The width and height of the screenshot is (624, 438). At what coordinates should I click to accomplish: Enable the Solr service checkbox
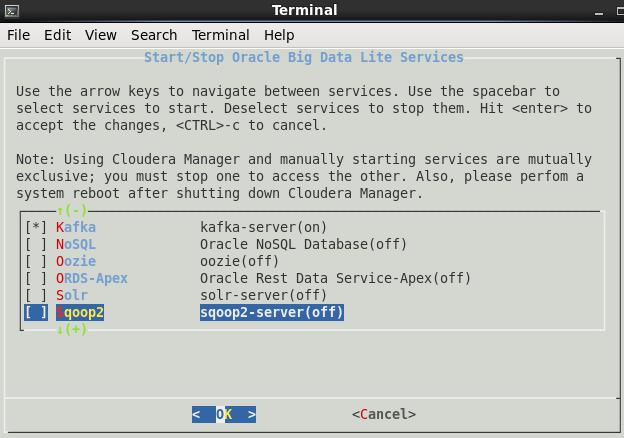tap(36, 295)
